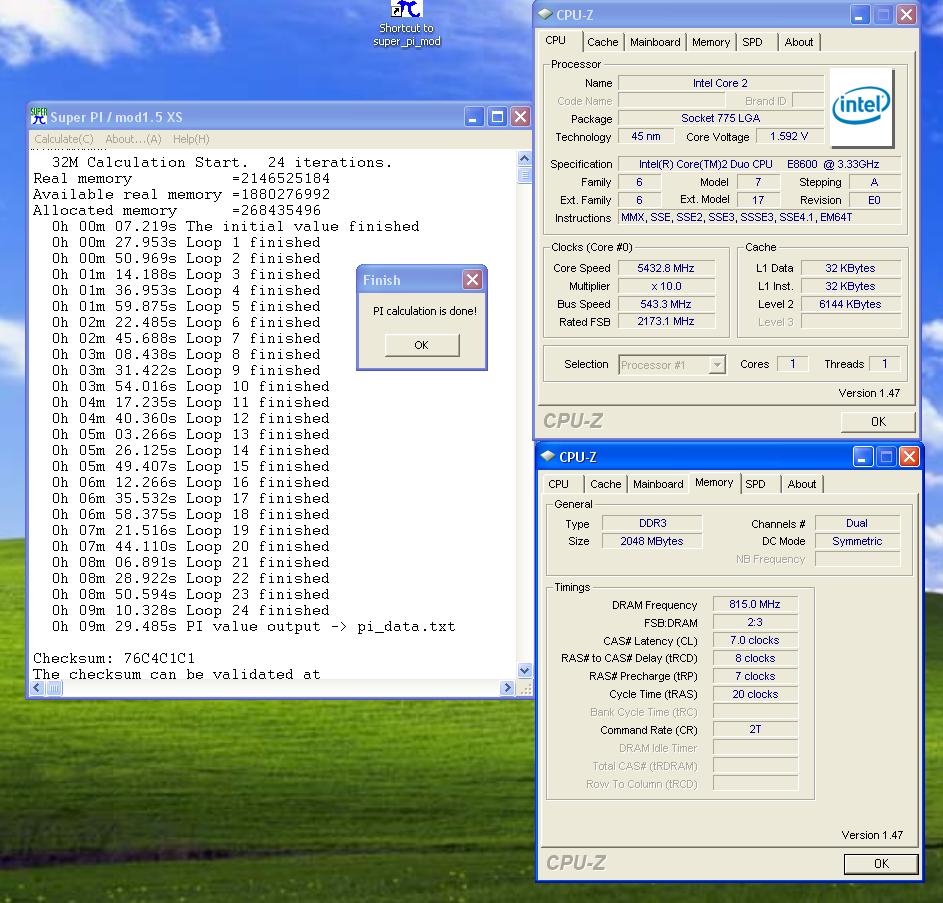Close the Super PI window
Screen dimensions: 943x903
pyautogui.click(x=520, y=117)
